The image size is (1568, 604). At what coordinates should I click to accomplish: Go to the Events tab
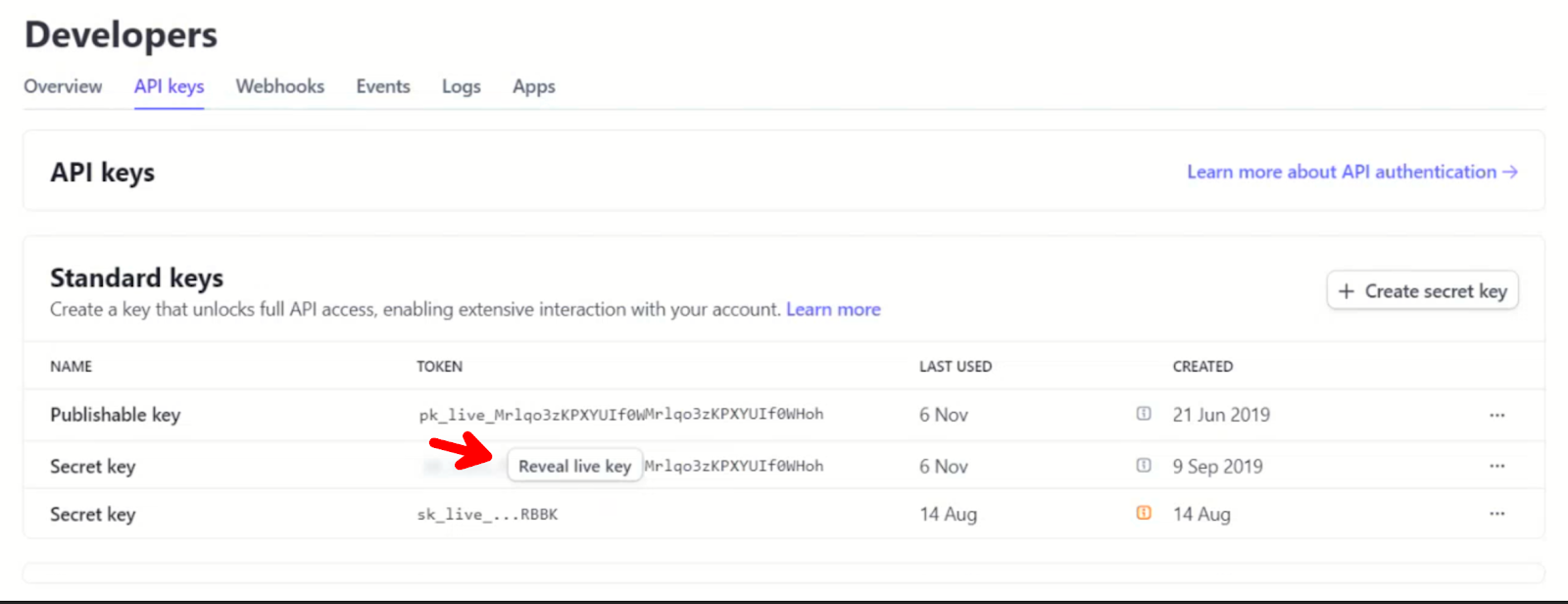(x=382, y=86)
